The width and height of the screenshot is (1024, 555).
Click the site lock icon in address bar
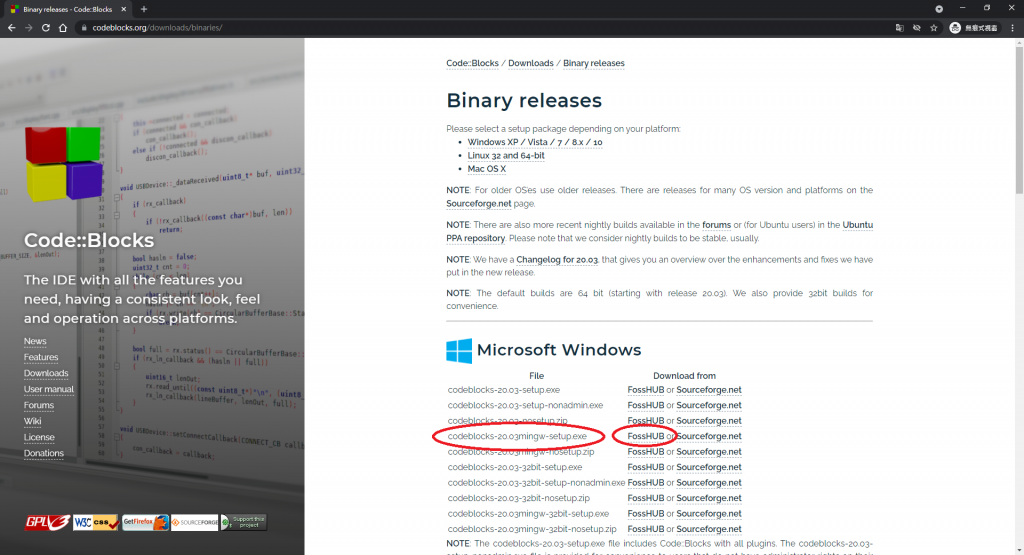[84, 27]
